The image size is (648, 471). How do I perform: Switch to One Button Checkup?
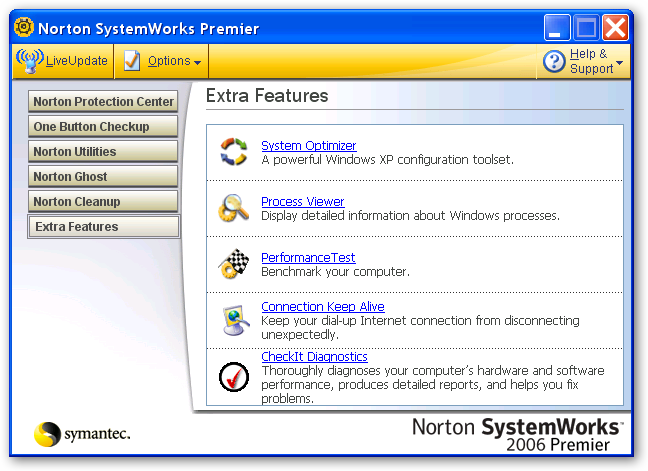[103, 126]
